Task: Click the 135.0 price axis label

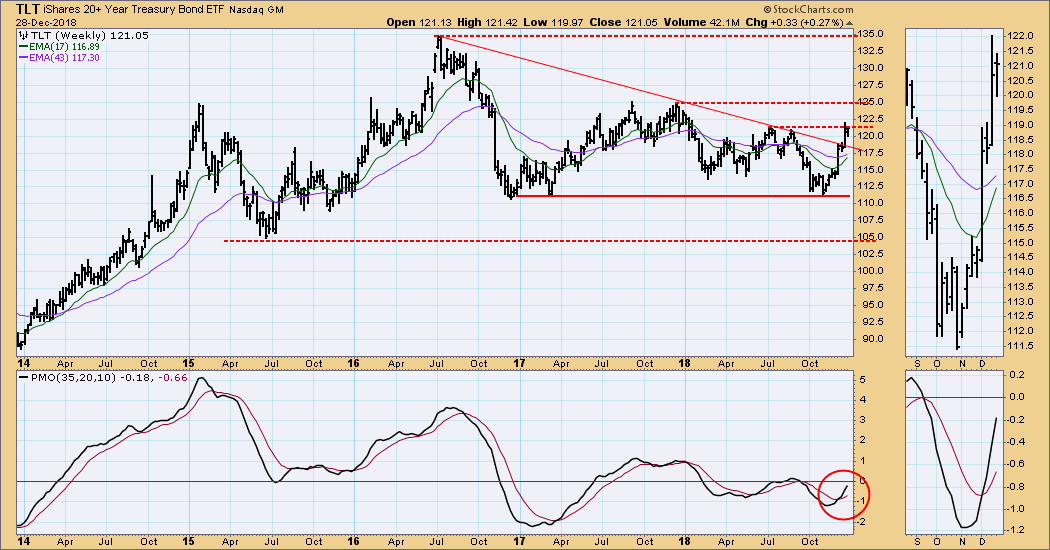Action: (x=871, y=34)
